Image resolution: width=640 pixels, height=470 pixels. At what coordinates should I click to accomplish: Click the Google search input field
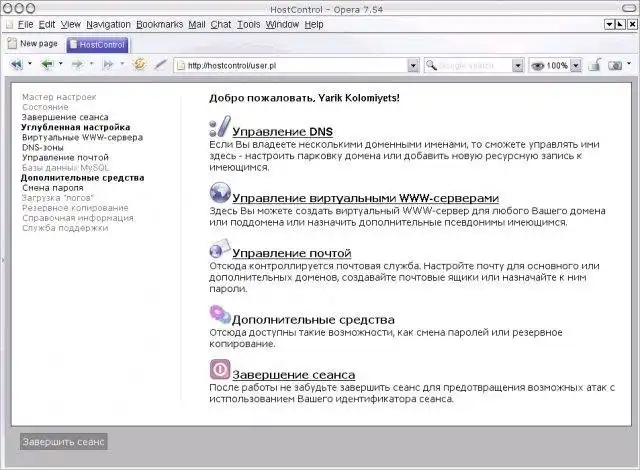pos(475,65)
